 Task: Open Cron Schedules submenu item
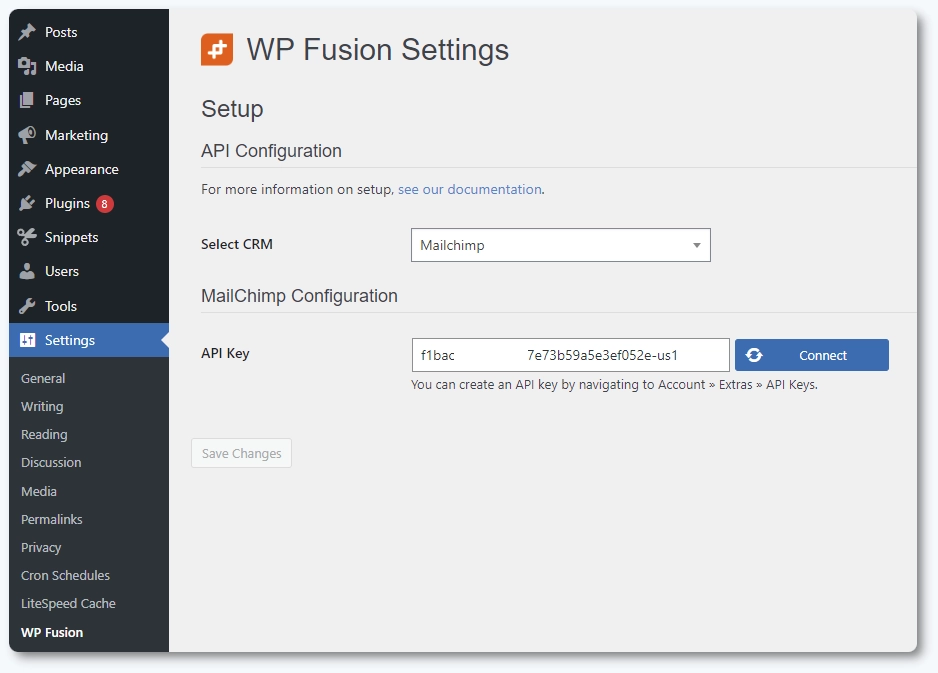coord(65,575)
